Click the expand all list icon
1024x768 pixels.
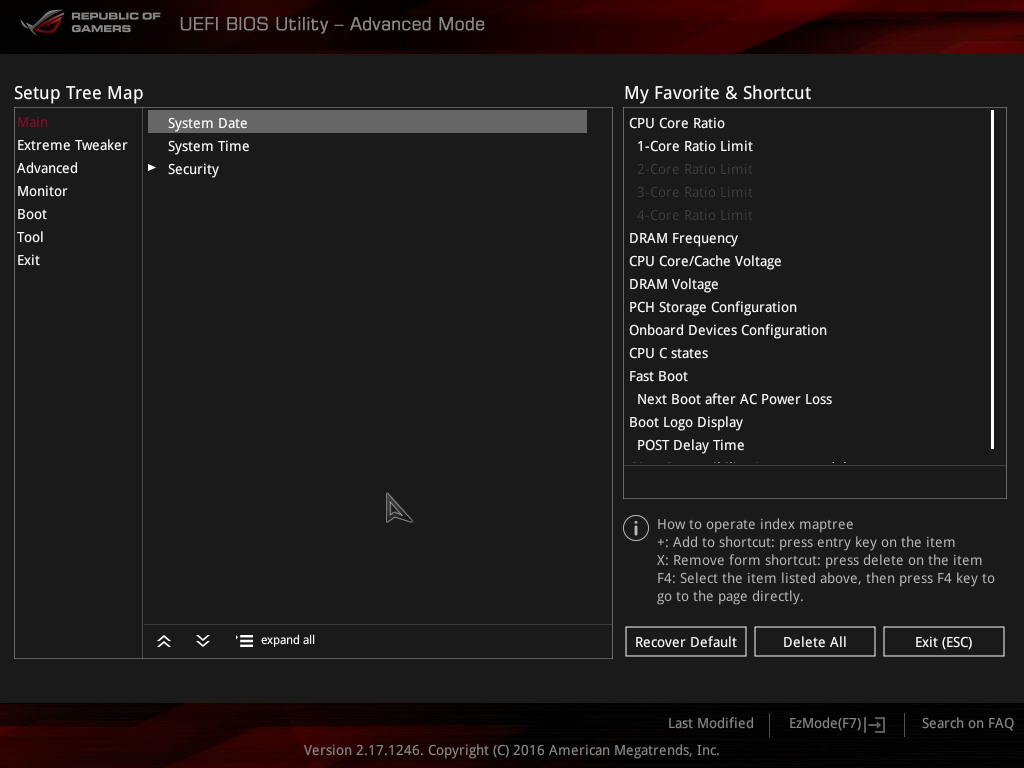[x=244, y=641]
